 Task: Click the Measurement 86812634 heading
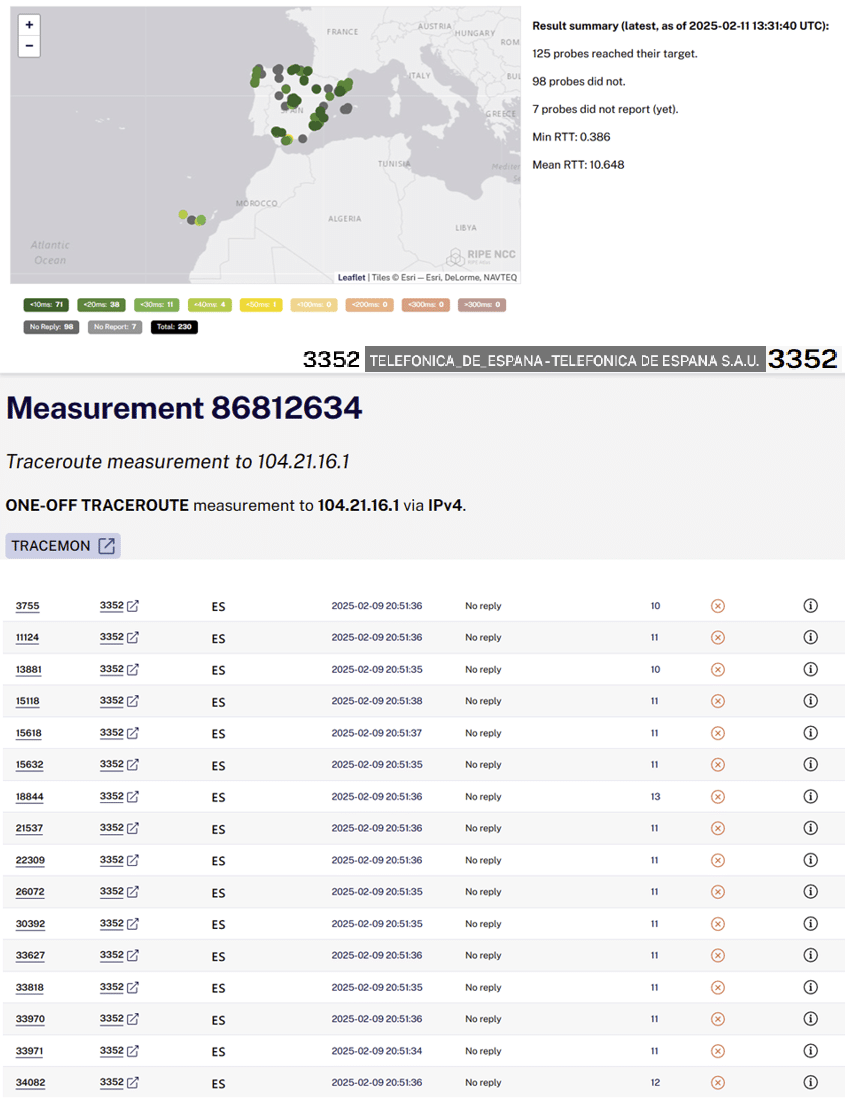(184, 408)
